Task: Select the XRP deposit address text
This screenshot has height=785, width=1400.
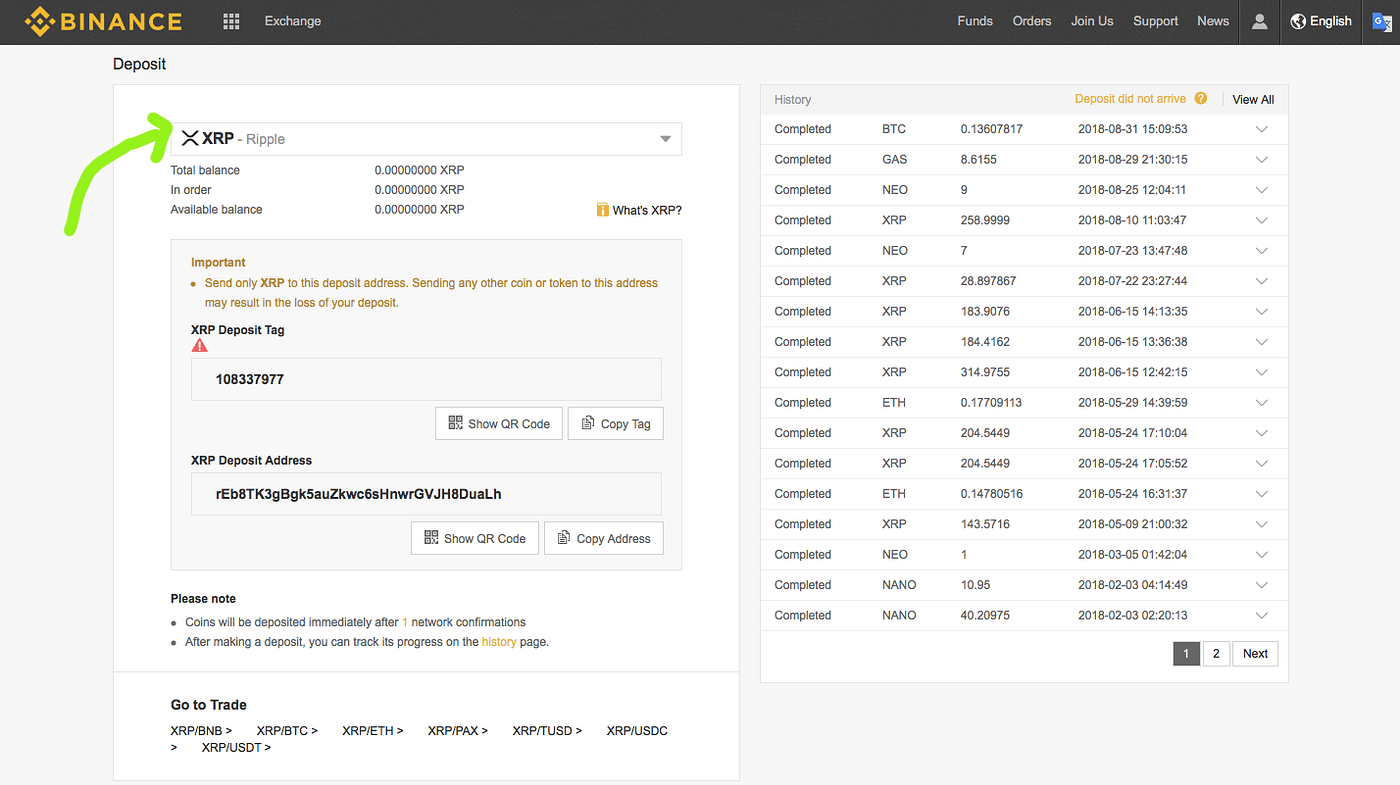Action: tap(359, 495)
